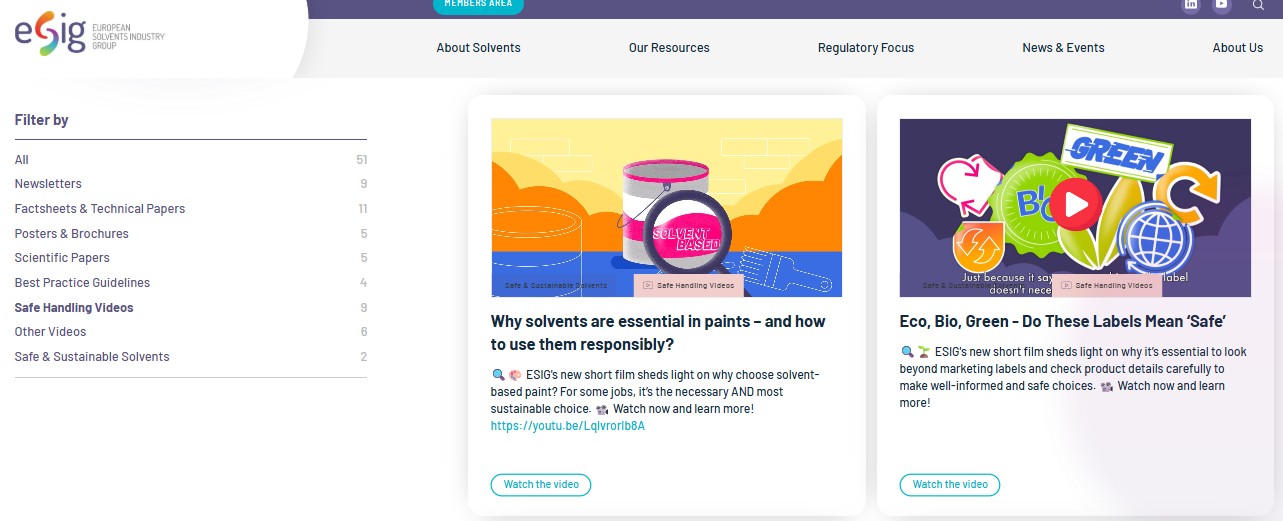Open the Members Area button
1283x521 pixels.
[478, 5]
